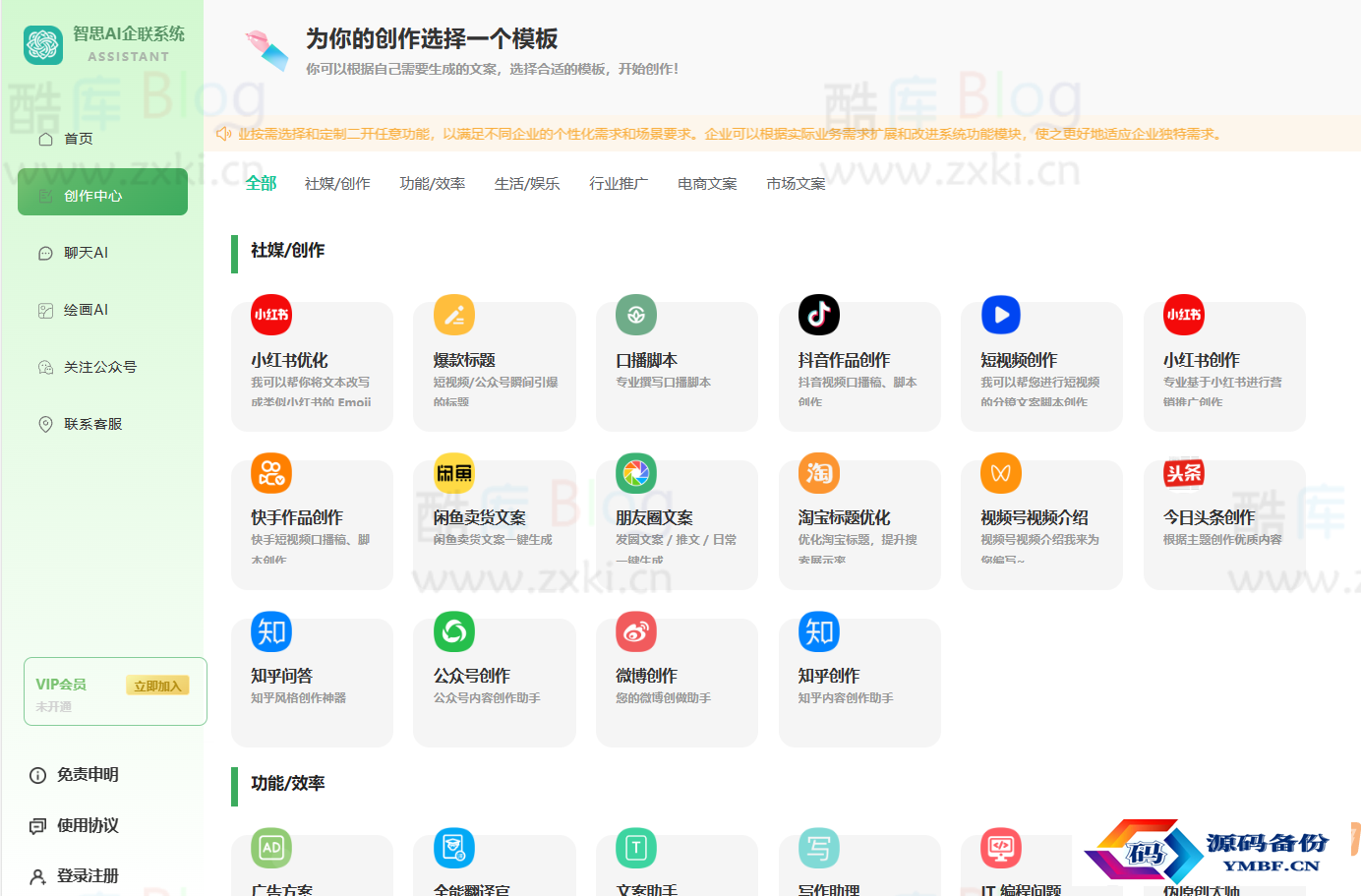Choose the 知乎创作 icon

819,631
